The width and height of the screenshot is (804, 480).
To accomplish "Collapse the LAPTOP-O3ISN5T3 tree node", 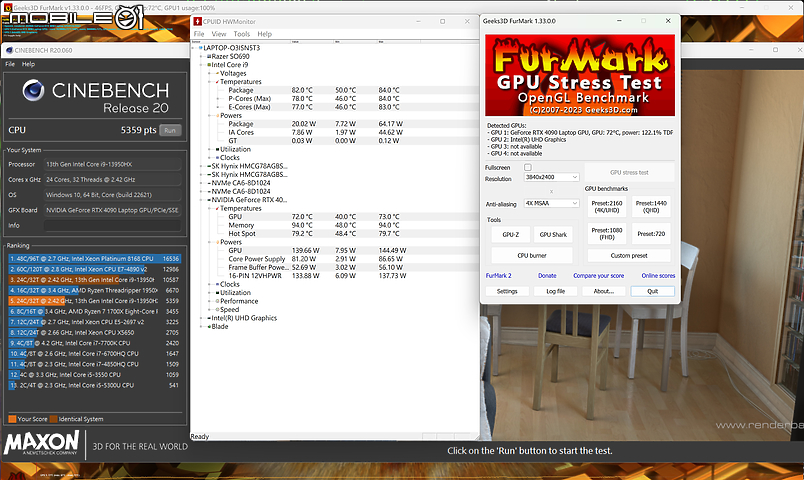I will [x=194, y=48].
